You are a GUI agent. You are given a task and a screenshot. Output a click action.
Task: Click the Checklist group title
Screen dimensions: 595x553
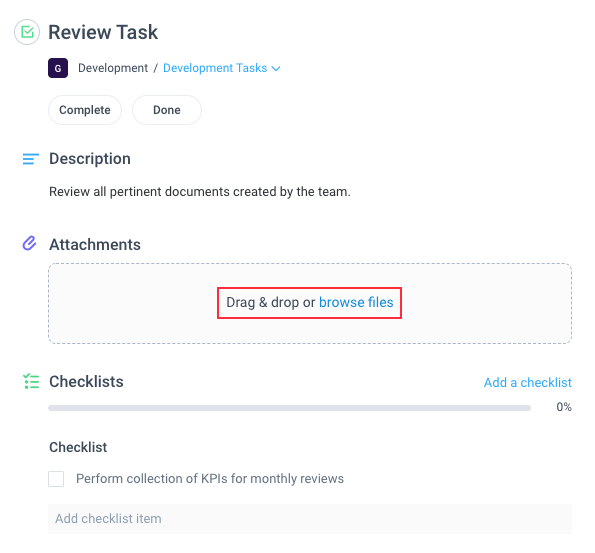[x=78, y=447]
